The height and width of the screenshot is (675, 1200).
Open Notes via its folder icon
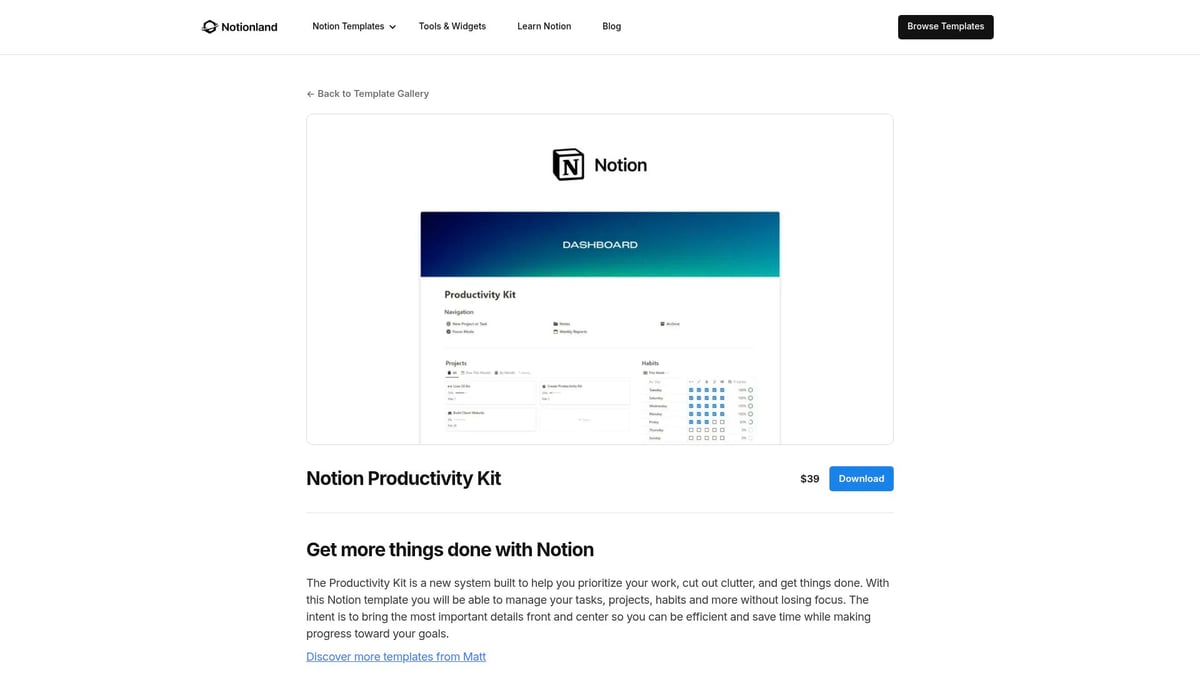click(556, 324)
